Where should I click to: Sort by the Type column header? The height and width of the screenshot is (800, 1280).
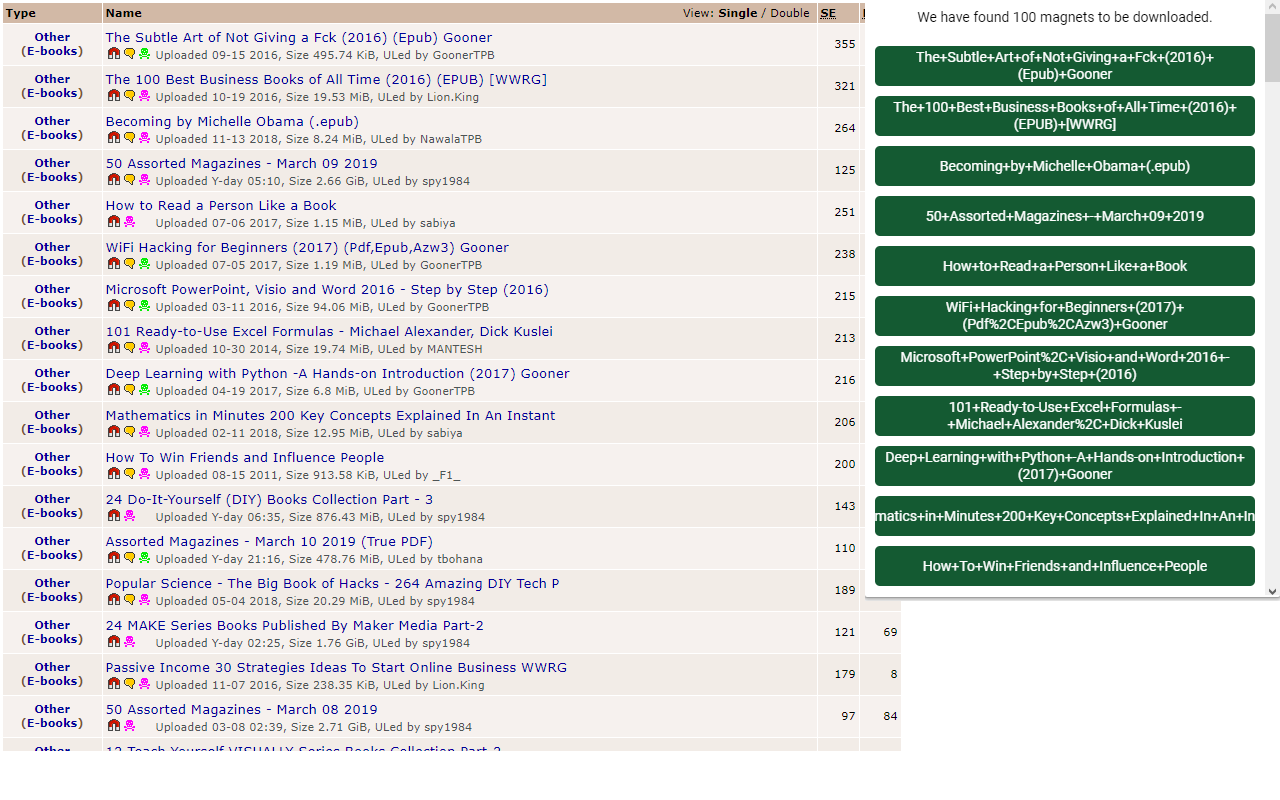(x=20, y=13)
